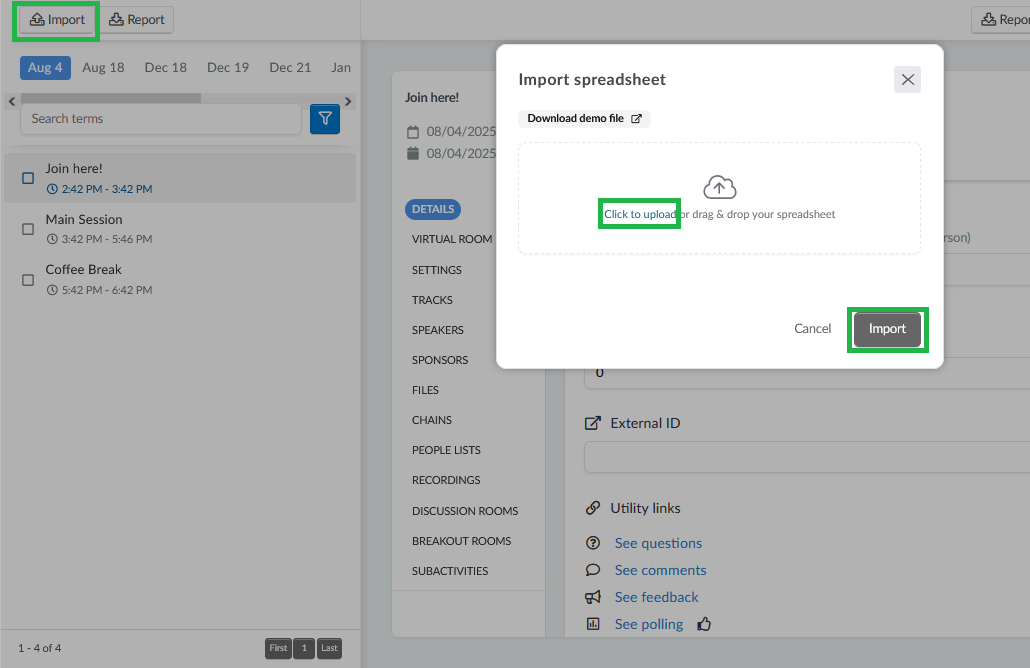Open the VIRTUAL ROOM section

pyautogui.click(x=452, y=239)
